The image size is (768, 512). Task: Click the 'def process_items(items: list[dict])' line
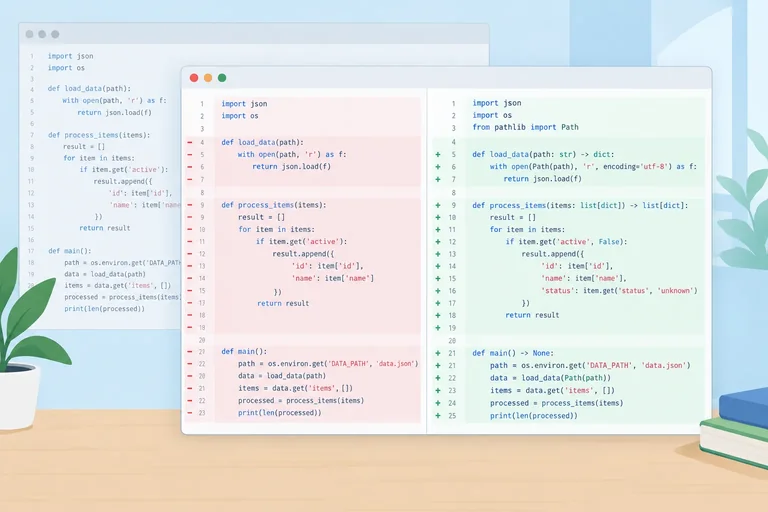click(580, 205)
